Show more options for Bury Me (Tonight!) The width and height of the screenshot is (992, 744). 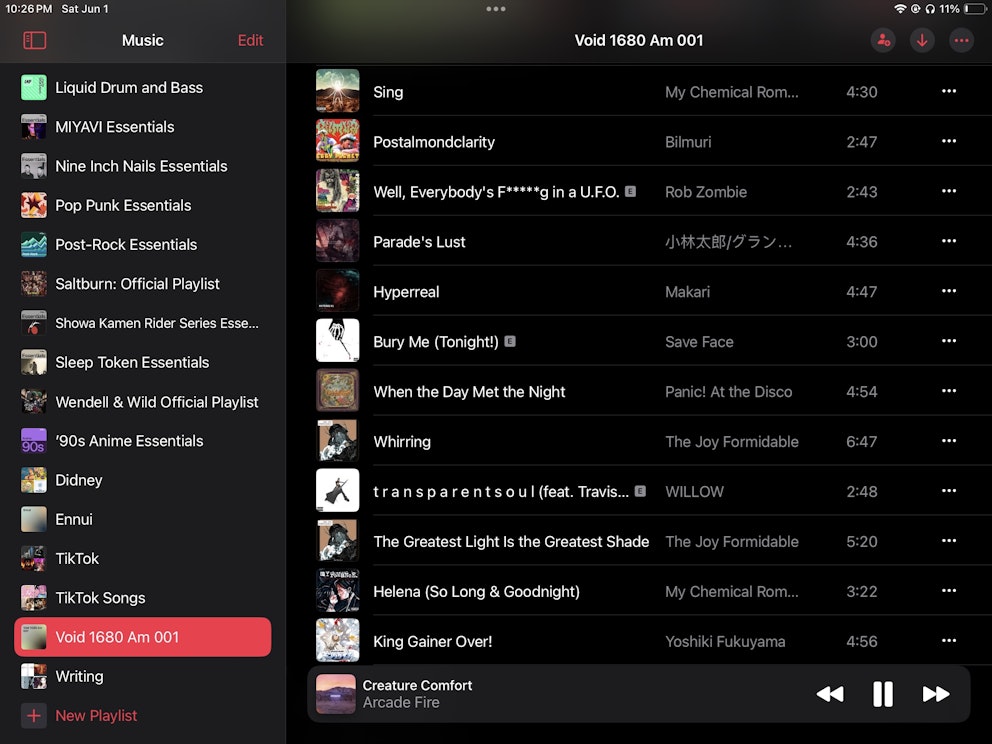[948, 341]
